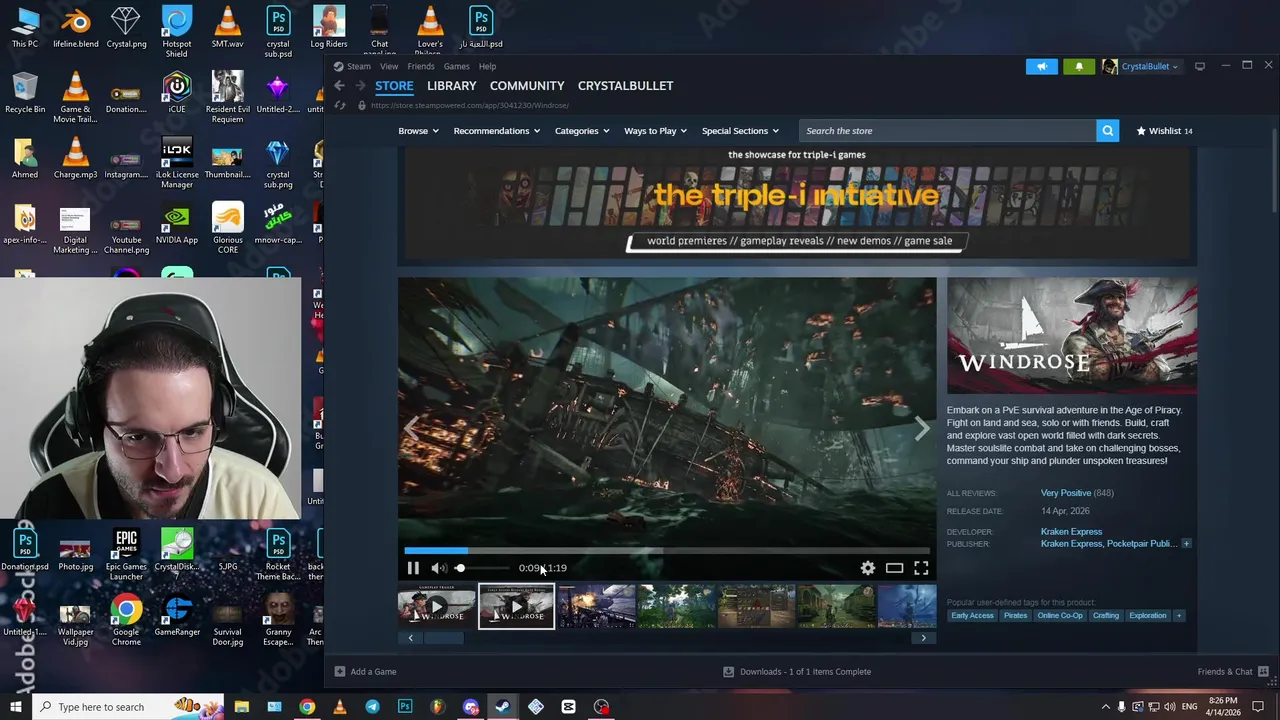1280x720 pixels.
Task: Click Add a Game
Action: (x=365, y=672)
